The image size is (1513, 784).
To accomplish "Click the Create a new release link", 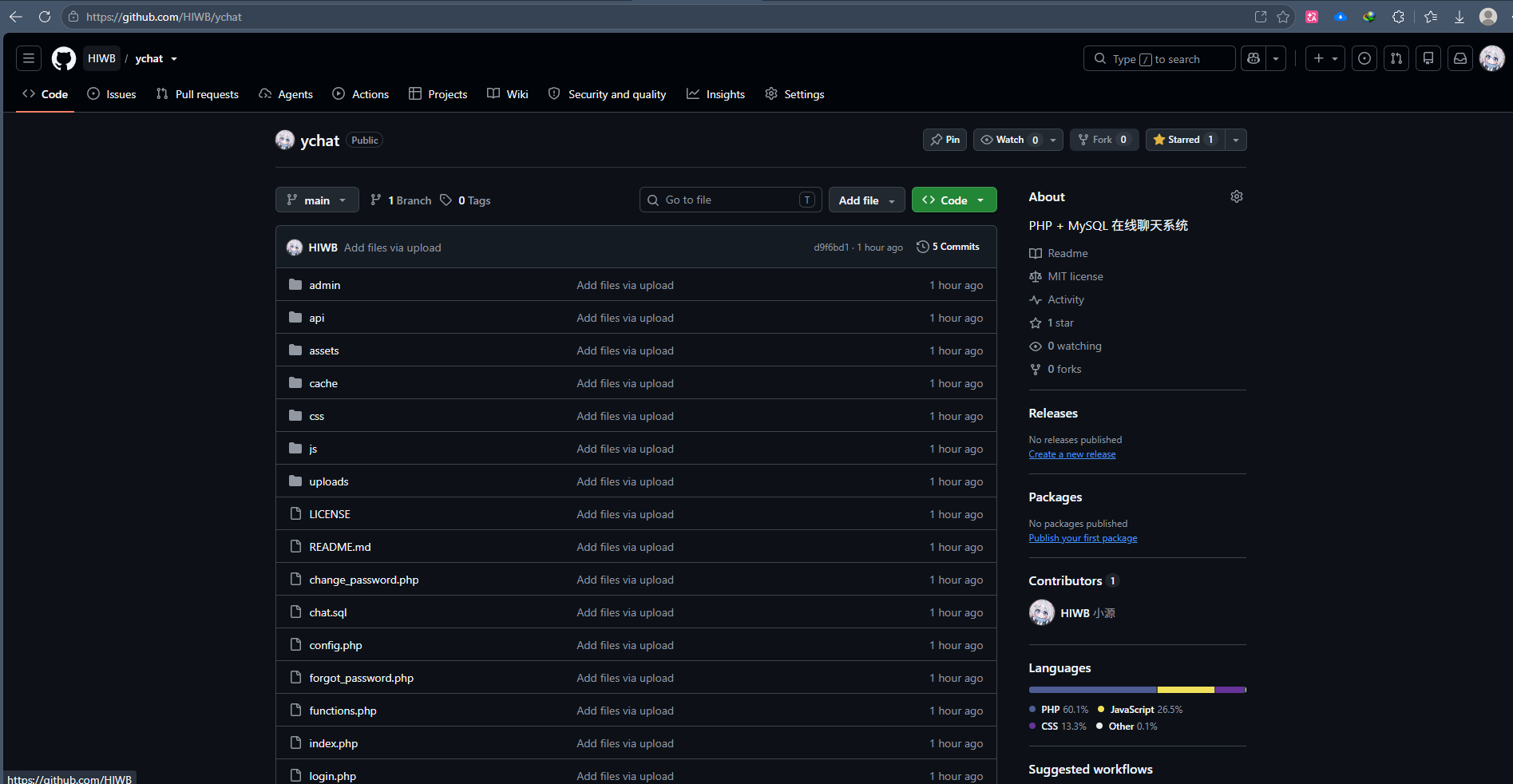I will (1072, 454).
